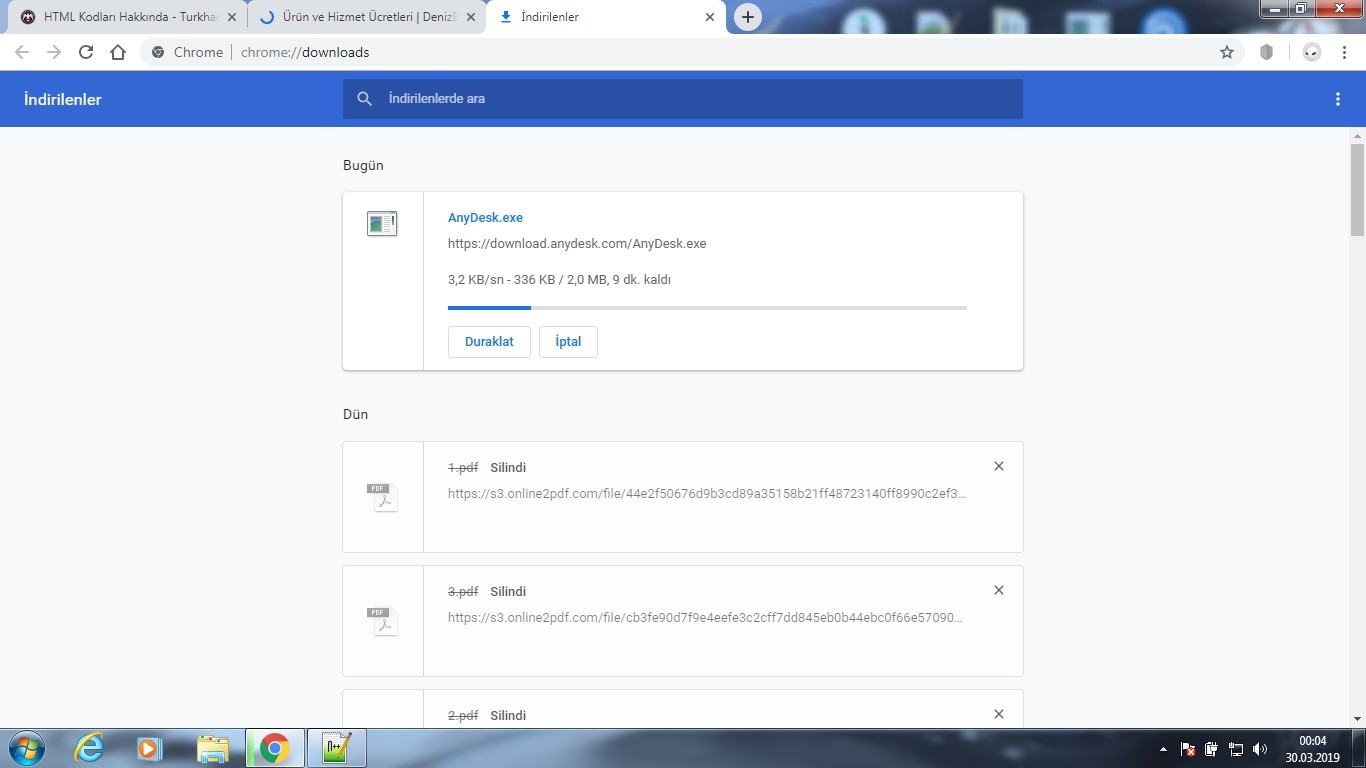Image resolution: width=1366 pixels, height=768 pixels.
Task: Click the magnifier icon in downloads search
Action: (365, 99)
